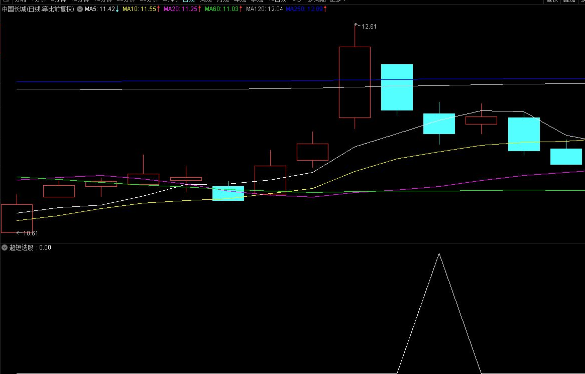Click the lower pane indicator name label

pyautogui.click(x=21, y=247)
